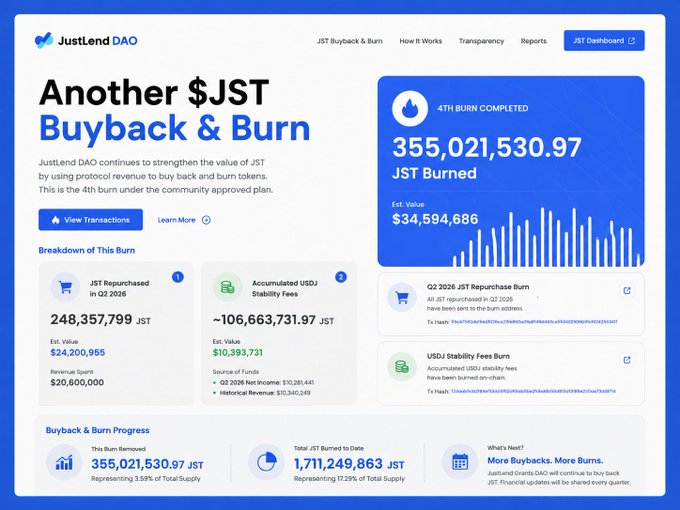
Task: Open Tx Hash link under Q2 2026 Repurchase Burn
Action: click(x=534, y=322)
